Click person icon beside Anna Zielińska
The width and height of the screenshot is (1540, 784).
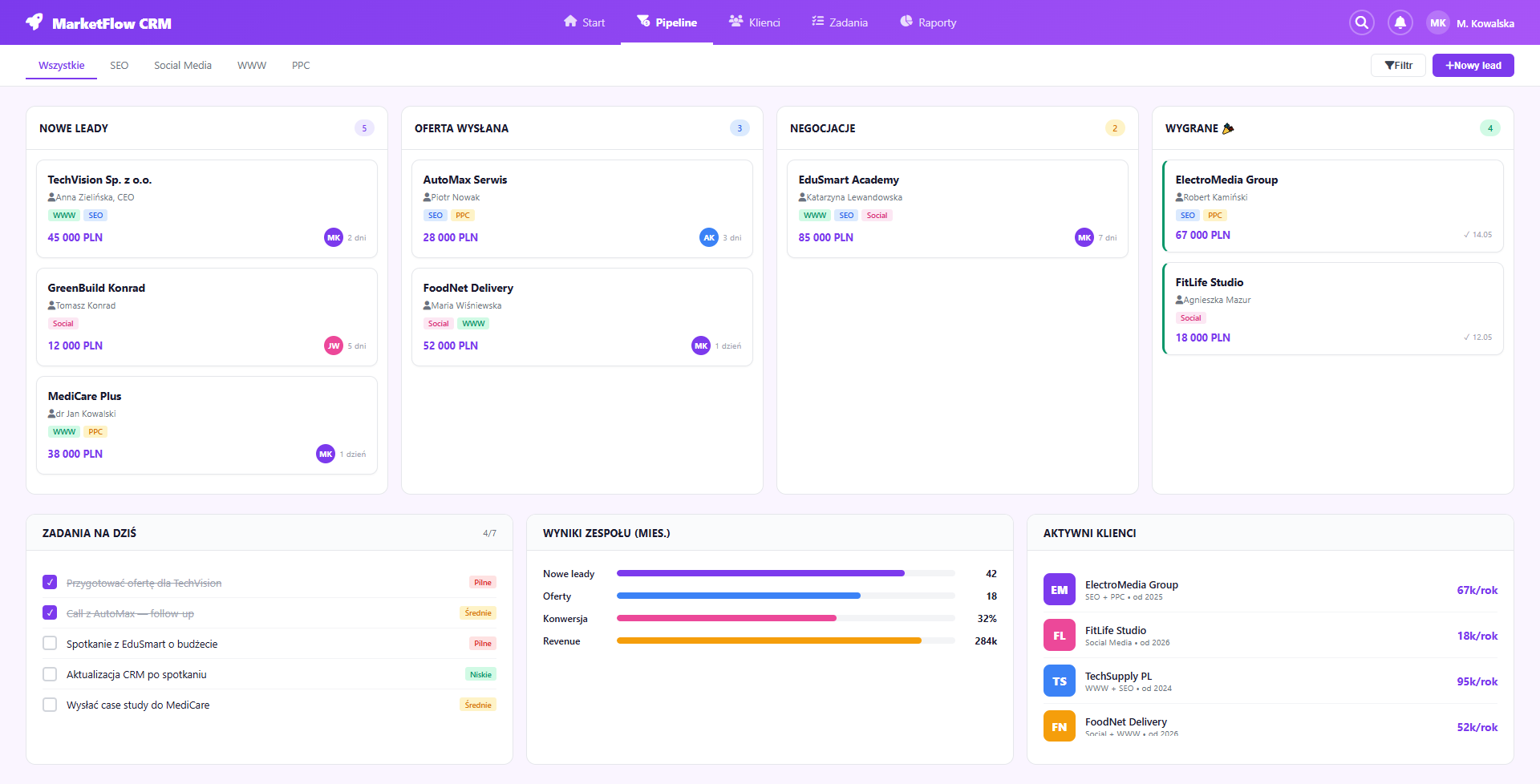(x=51, y=197)
